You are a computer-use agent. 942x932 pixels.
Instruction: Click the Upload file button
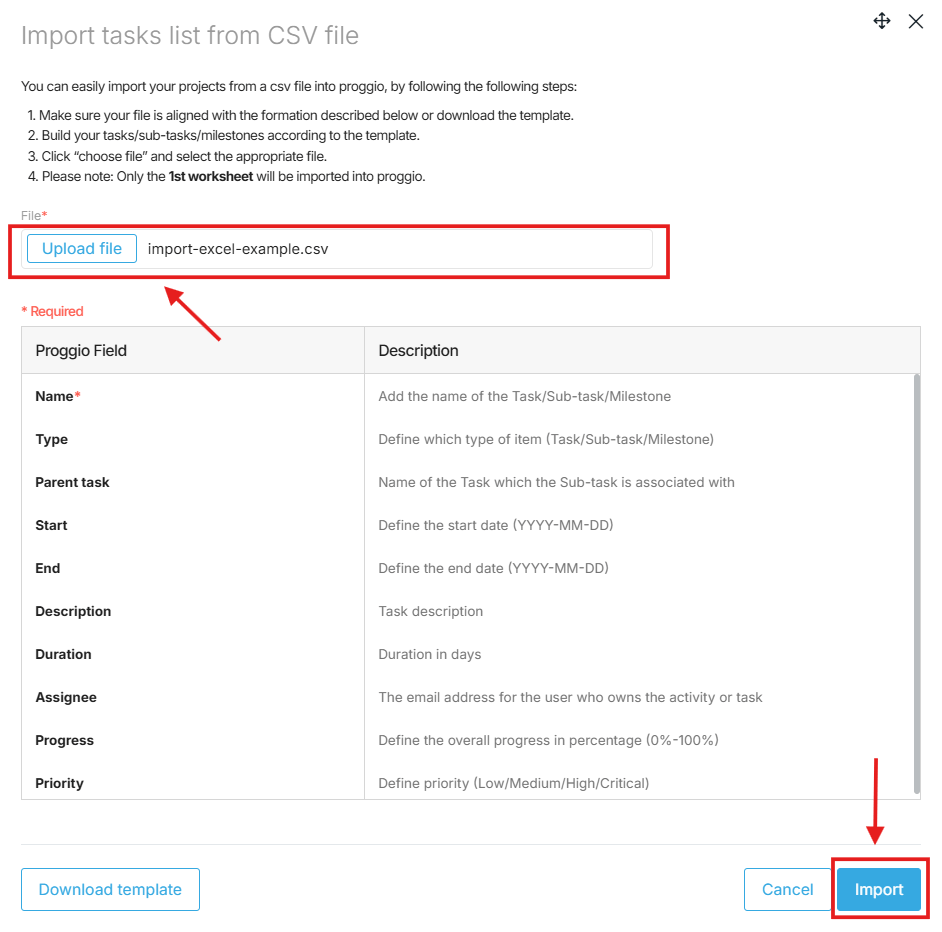click(82, 249)
